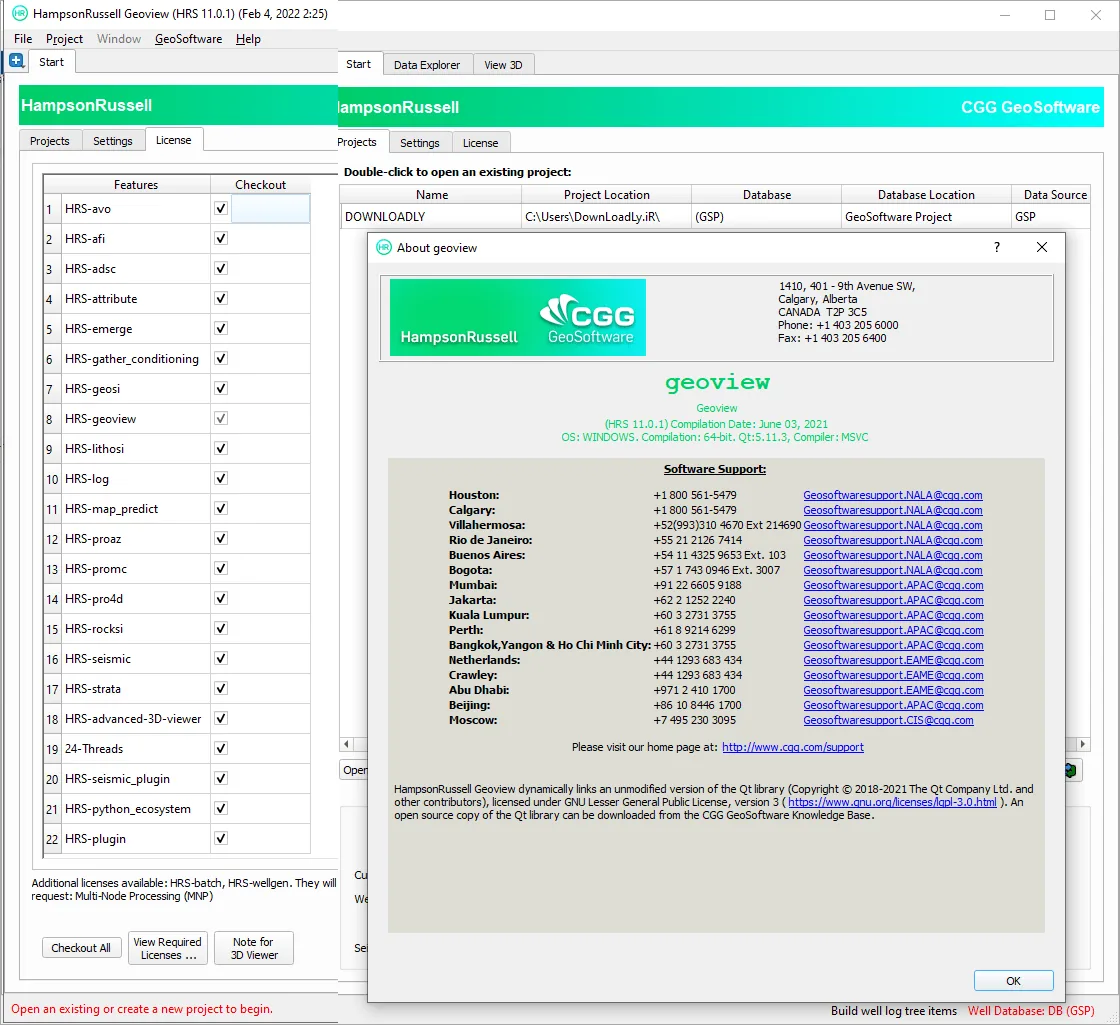1120x1025 pixels.
Task: Click the Checkout All button
Action: pos(81,948)
